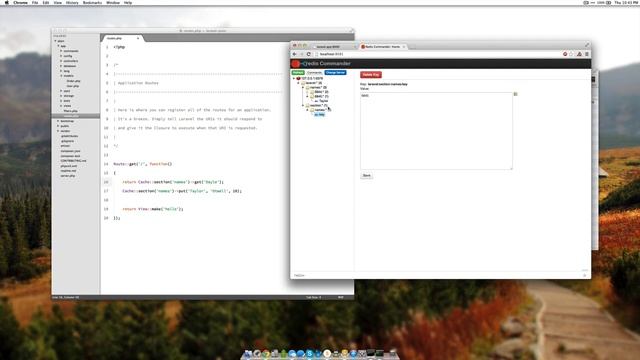Image resolution: width=640 pixels, height=360 pixels.
Task: Expand the commands folder in Sublime sidebar
Action: tap(61, 51)
